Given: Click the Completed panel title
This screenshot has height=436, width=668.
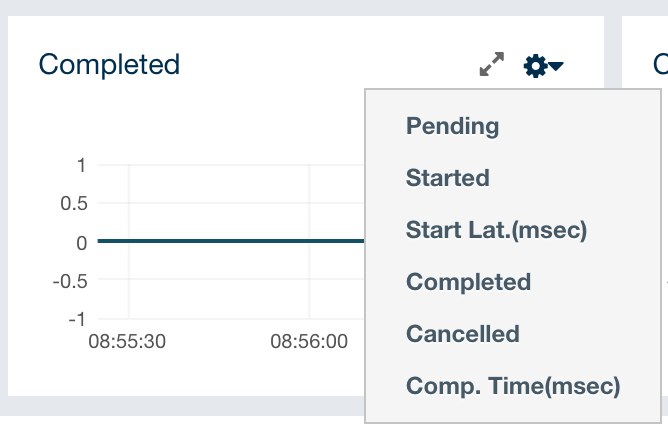Looking at the screenshot, I should [109, 65].
